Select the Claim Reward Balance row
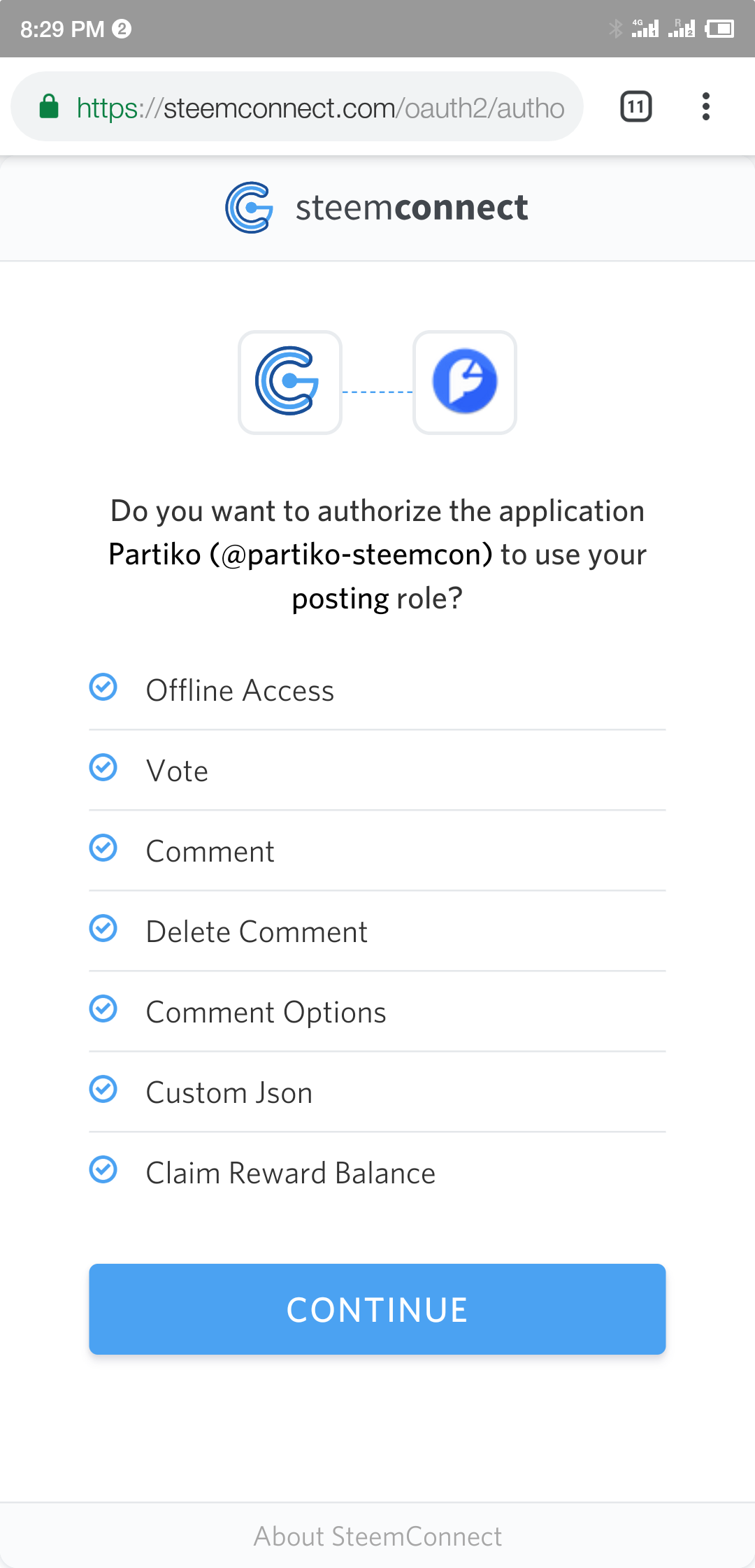 tap(377, 1172)
